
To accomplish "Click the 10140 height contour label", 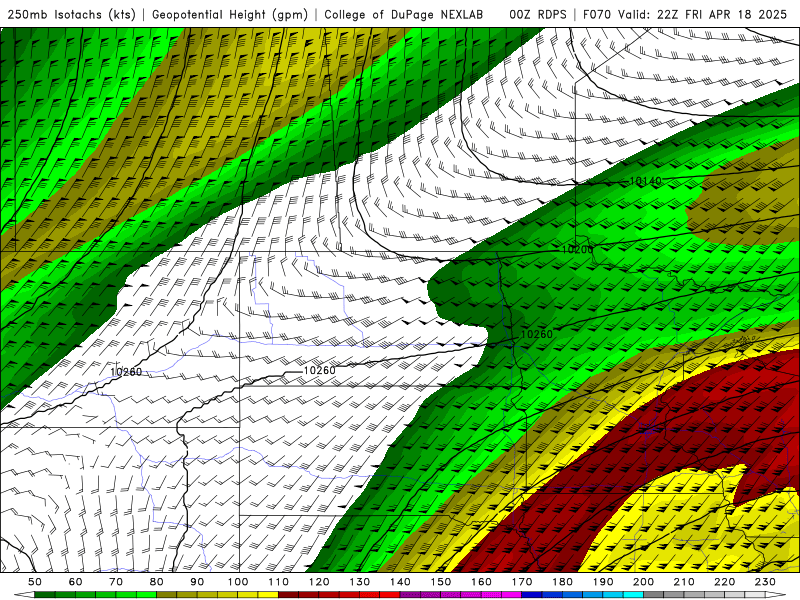I will 645,181.
